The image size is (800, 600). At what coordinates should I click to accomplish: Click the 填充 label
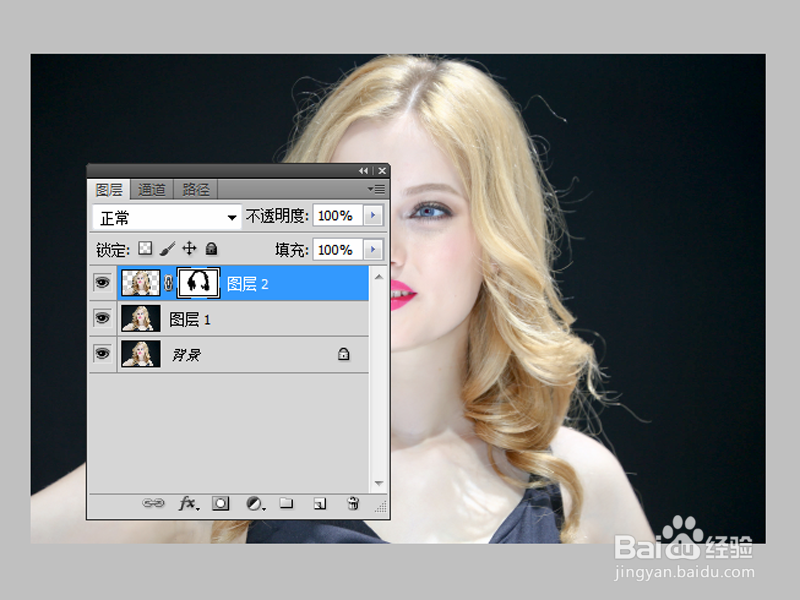pos(292,249)
